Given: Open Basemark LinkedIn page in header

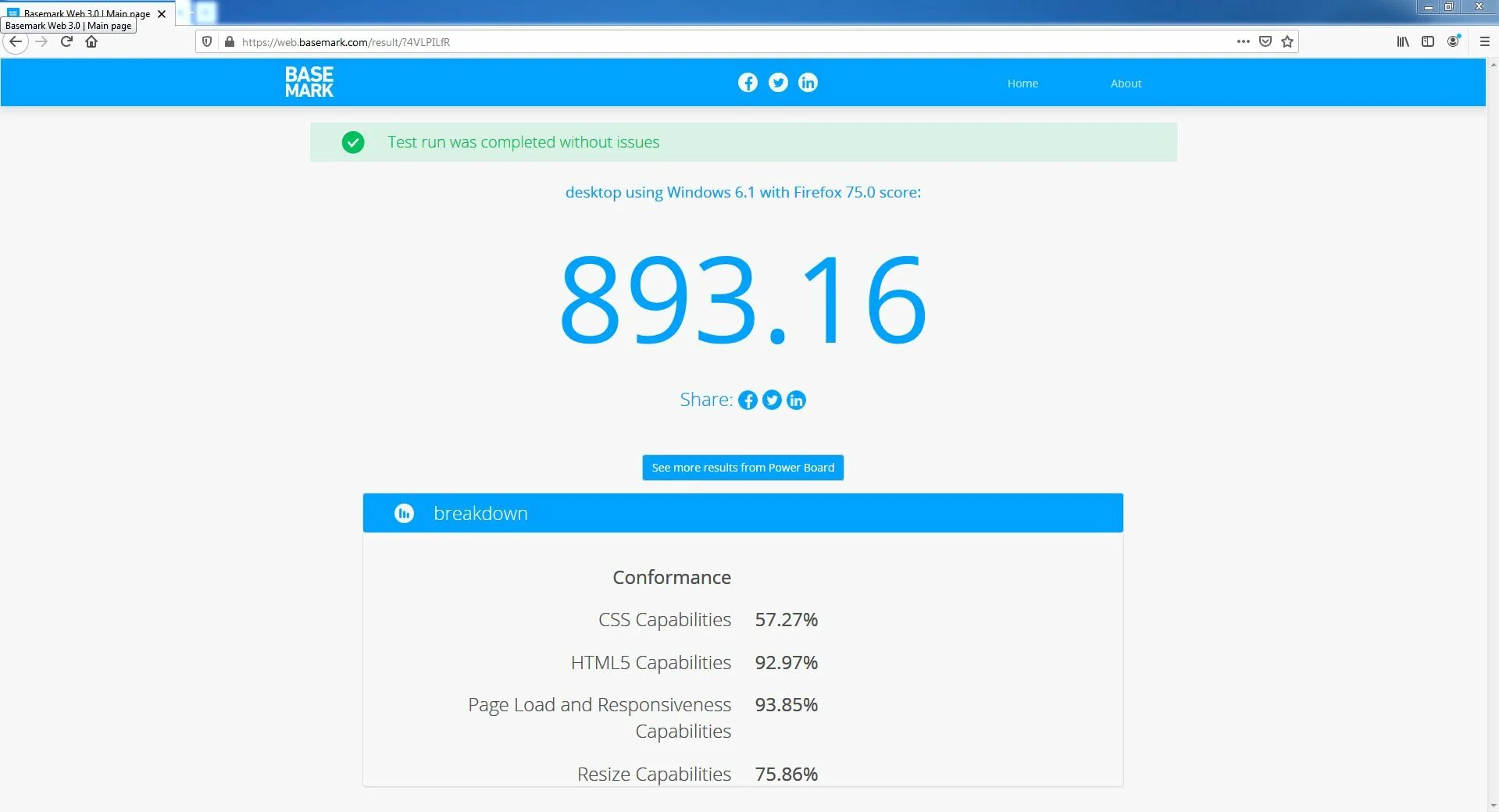Looking at the screenshot, I should (808, 83).
